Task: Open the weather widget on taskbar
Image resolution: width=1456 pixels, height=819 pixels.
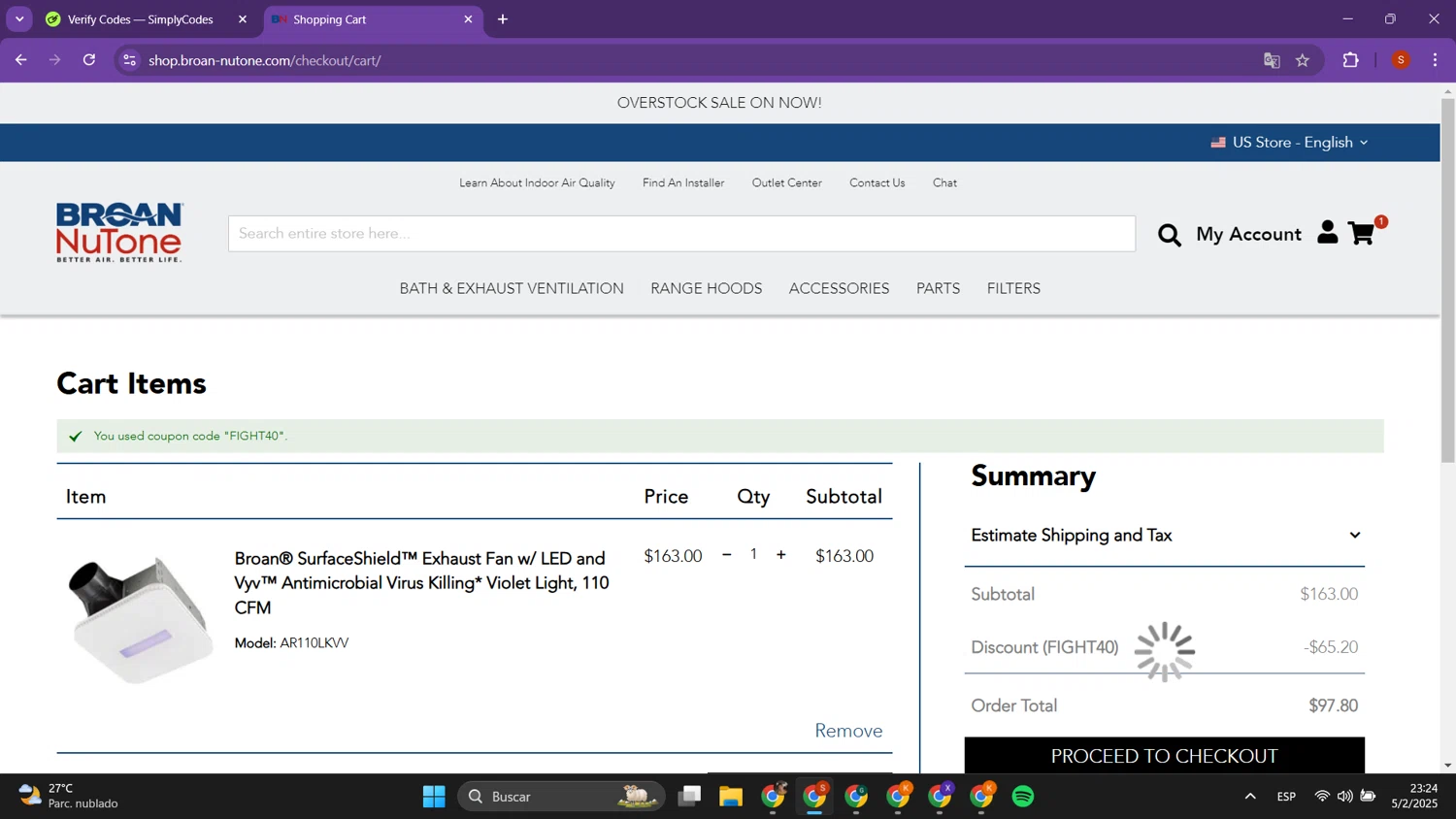Action: 68,796
